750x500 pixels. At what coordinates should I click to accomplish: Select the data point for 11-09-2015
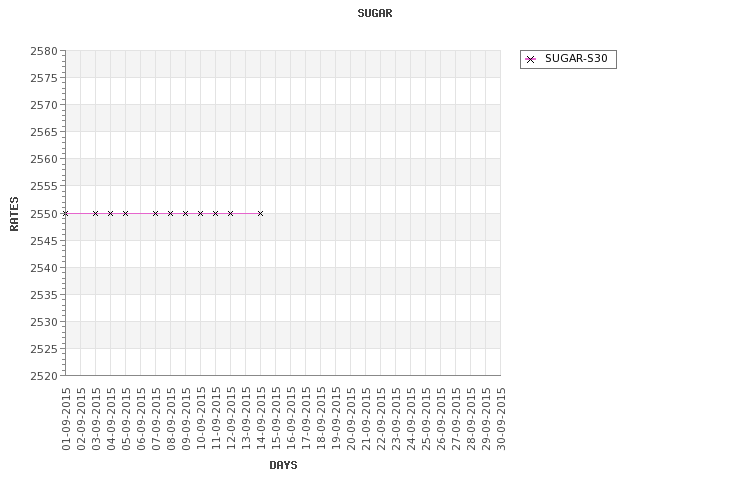(x=215, y=213)
